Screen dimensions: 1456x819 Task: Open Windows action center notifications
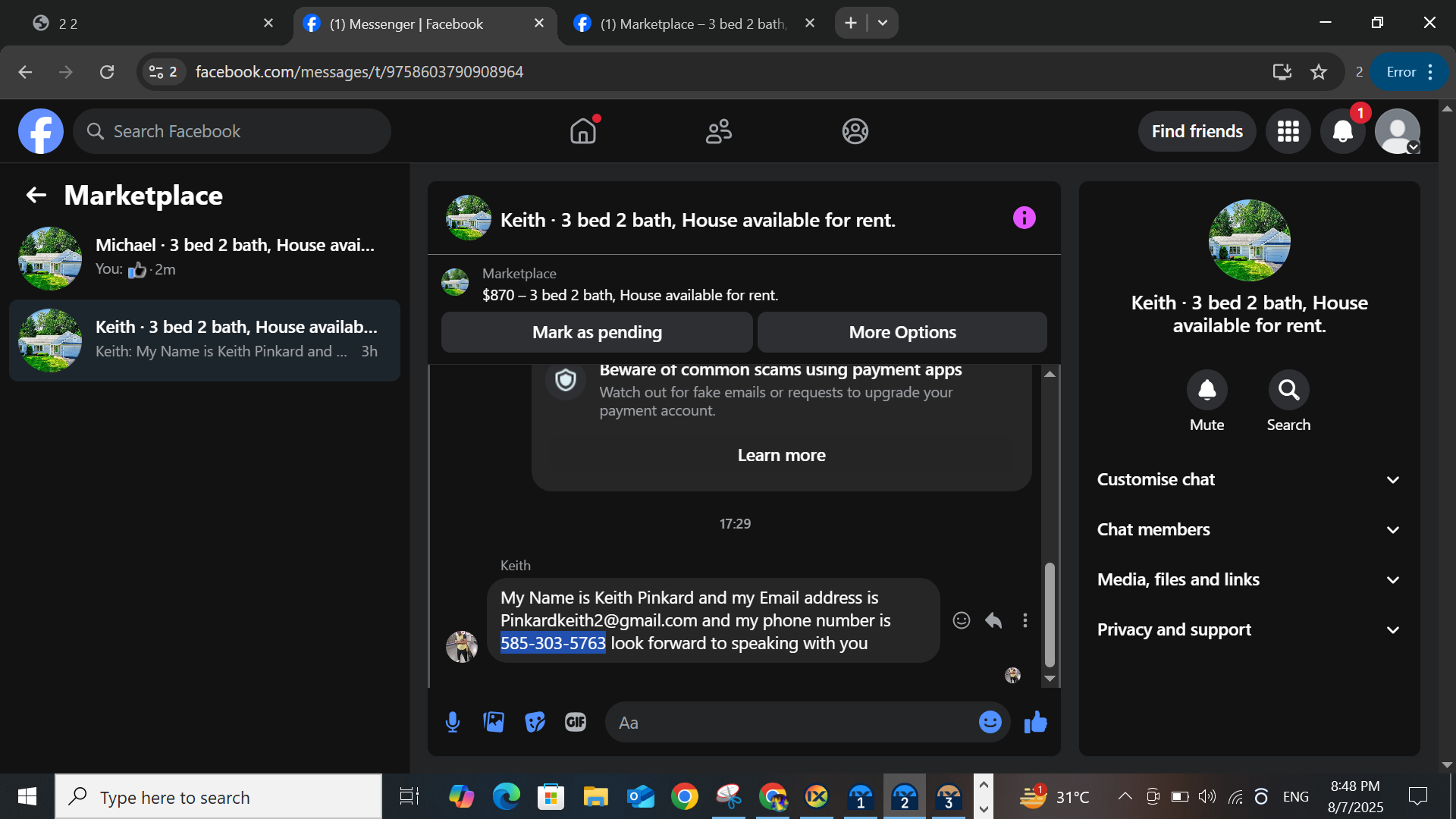(x=1417, y=796)
